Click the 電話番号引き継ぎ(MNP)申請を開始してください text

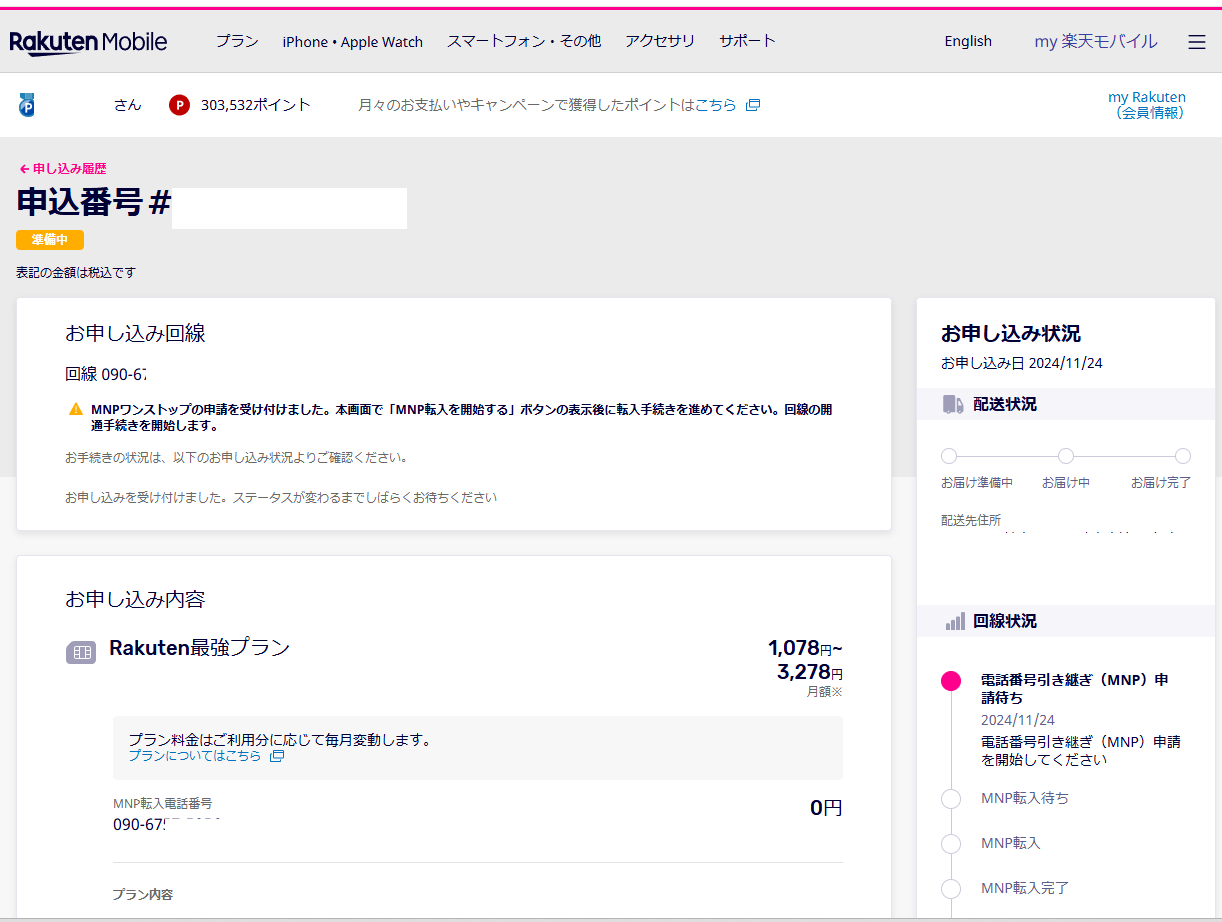point(1081,751)
